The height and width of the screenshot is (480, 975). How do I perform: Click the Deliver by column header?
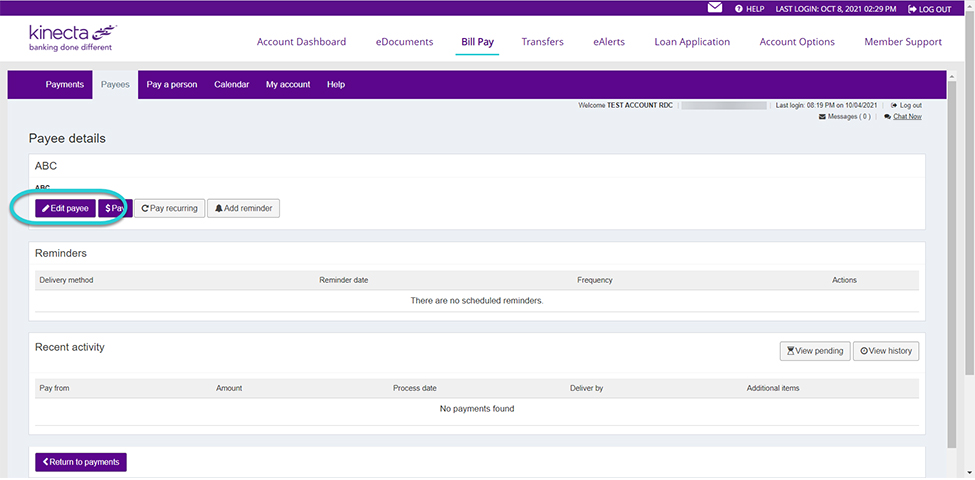click(586, 388)
